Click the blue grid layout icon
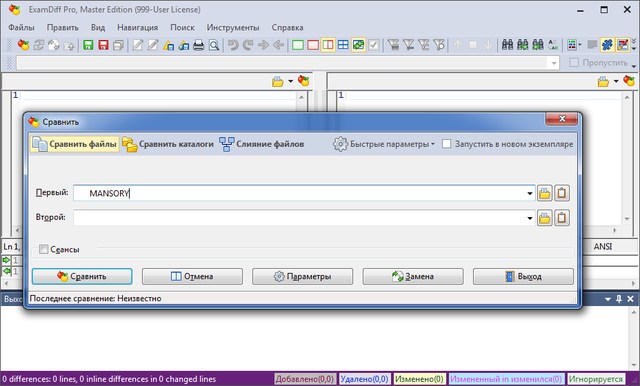The image size is (640, 386). tap(343, 44)
